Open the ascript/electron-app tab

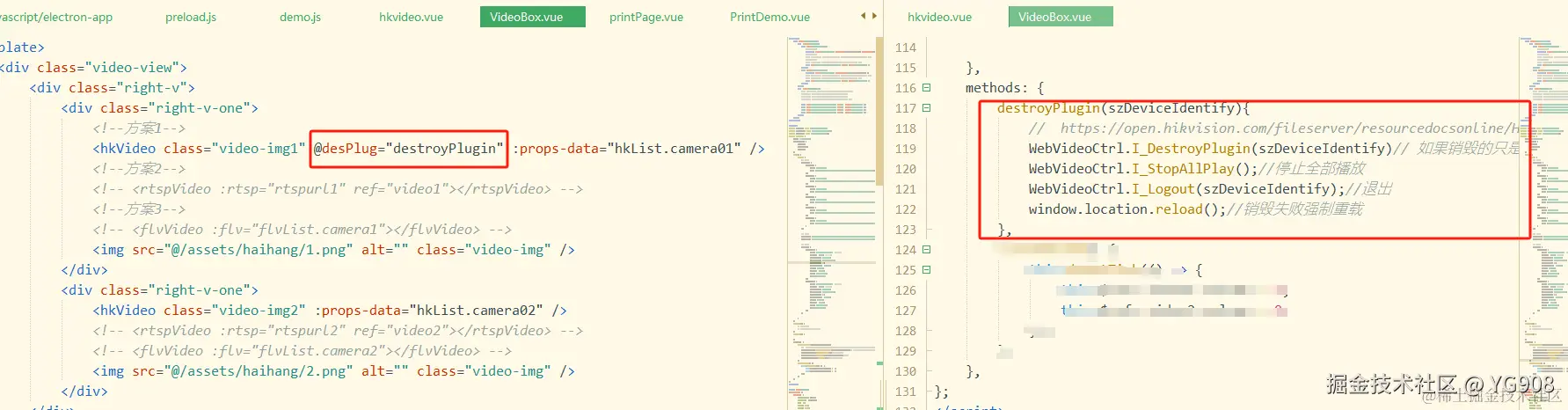[x=56, y=17]
